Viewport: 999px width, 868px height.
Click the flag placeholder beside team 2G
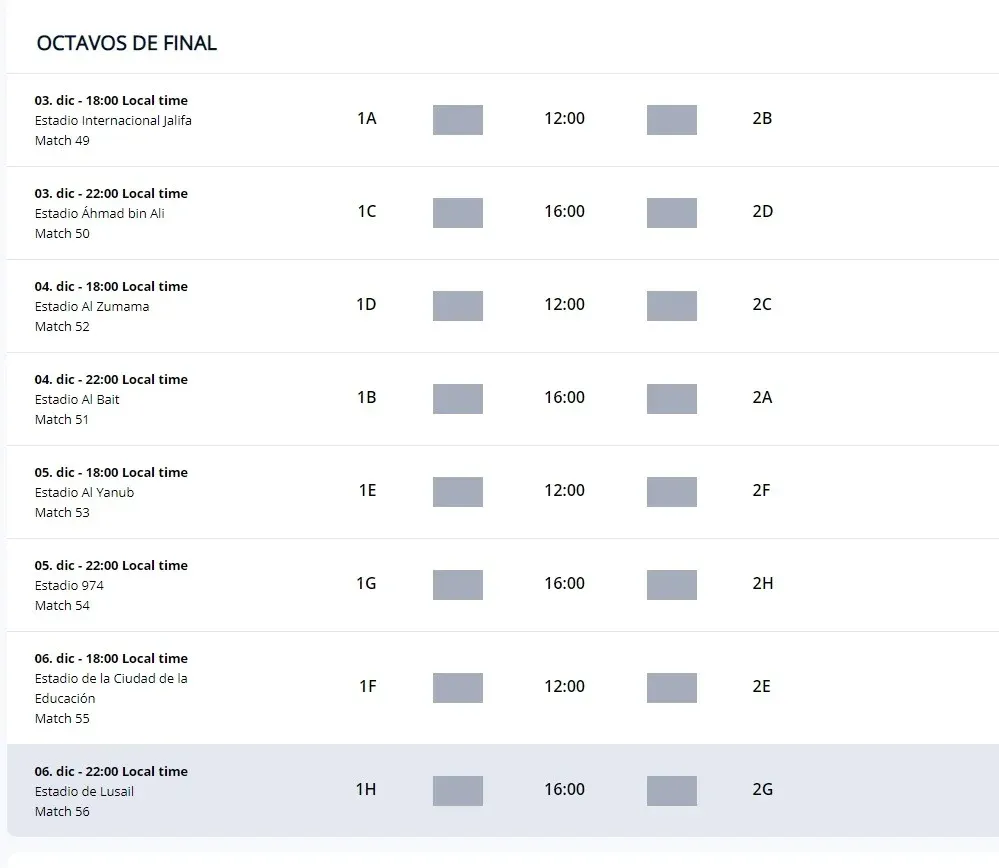pyautogui.click(x=672, y=791)
